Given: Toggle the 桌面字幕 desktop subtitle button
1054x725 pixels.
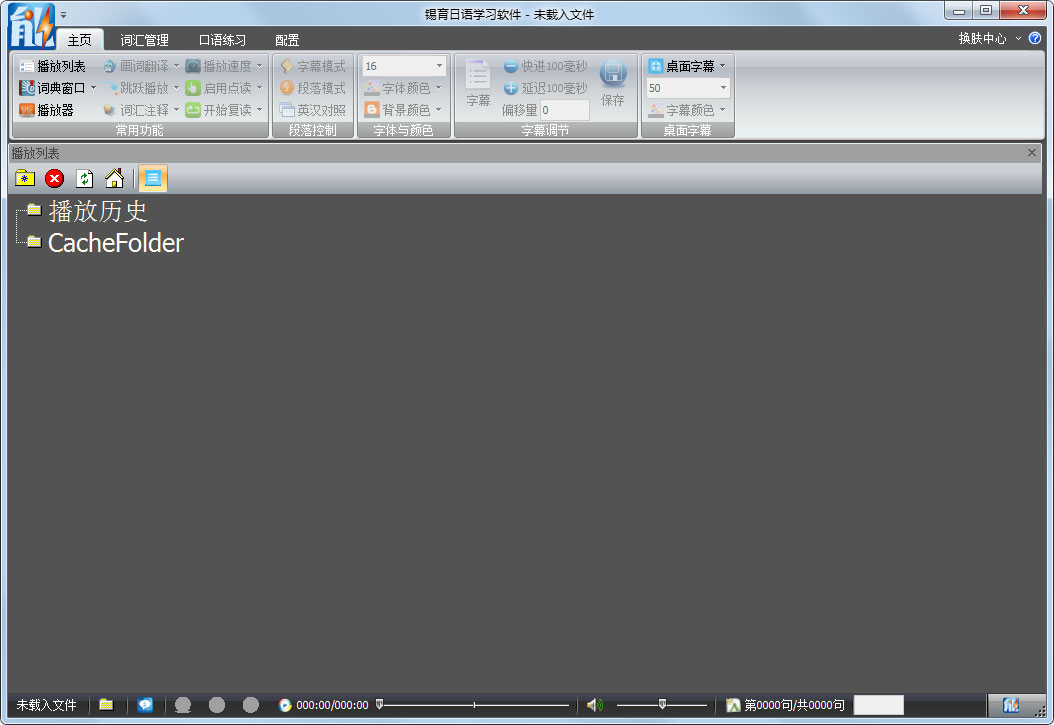Looking at the screenshot, I should 681,66.
